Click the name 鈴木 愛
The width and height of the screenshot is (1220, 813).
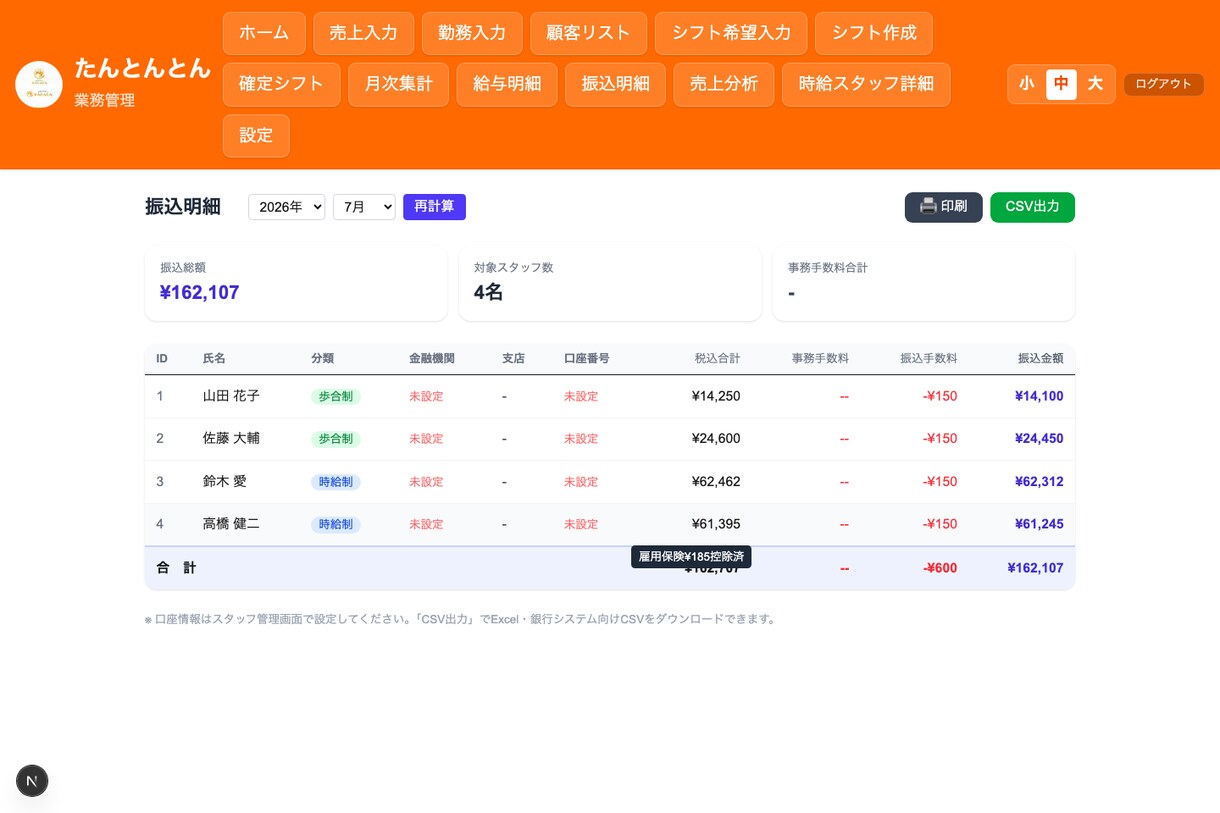pyautogui.click(x=224, y=481)
